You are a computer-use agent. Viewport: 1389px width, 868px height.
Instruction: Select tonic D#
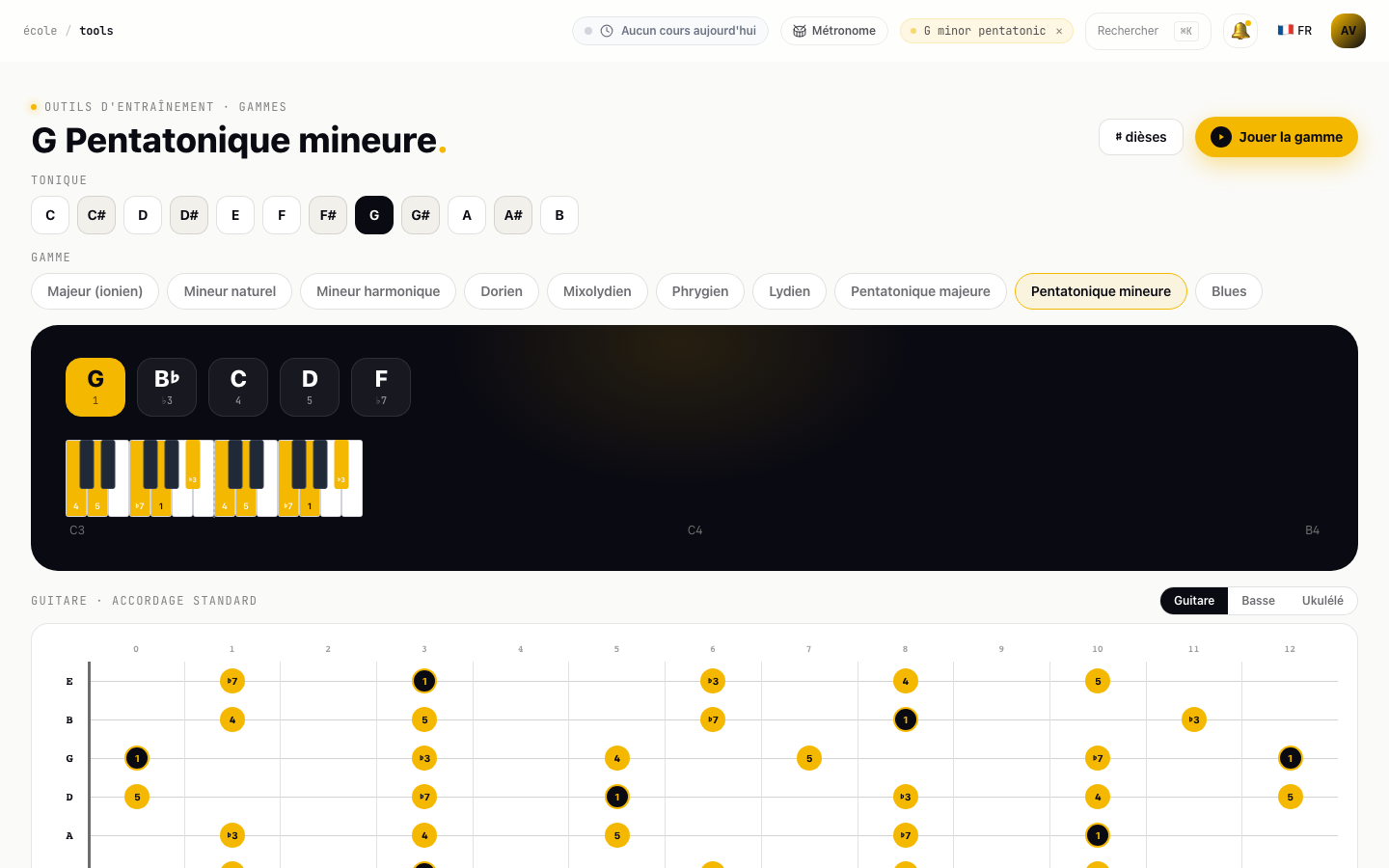[x=189, y=215]
